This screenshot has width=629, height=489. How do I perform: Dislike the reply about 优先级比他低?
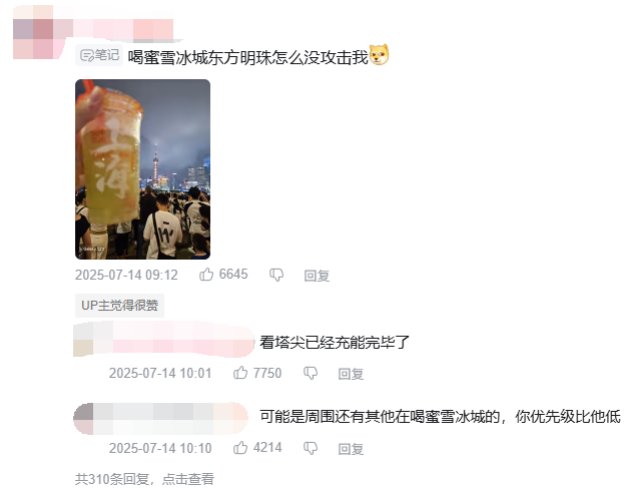[310, 448]
